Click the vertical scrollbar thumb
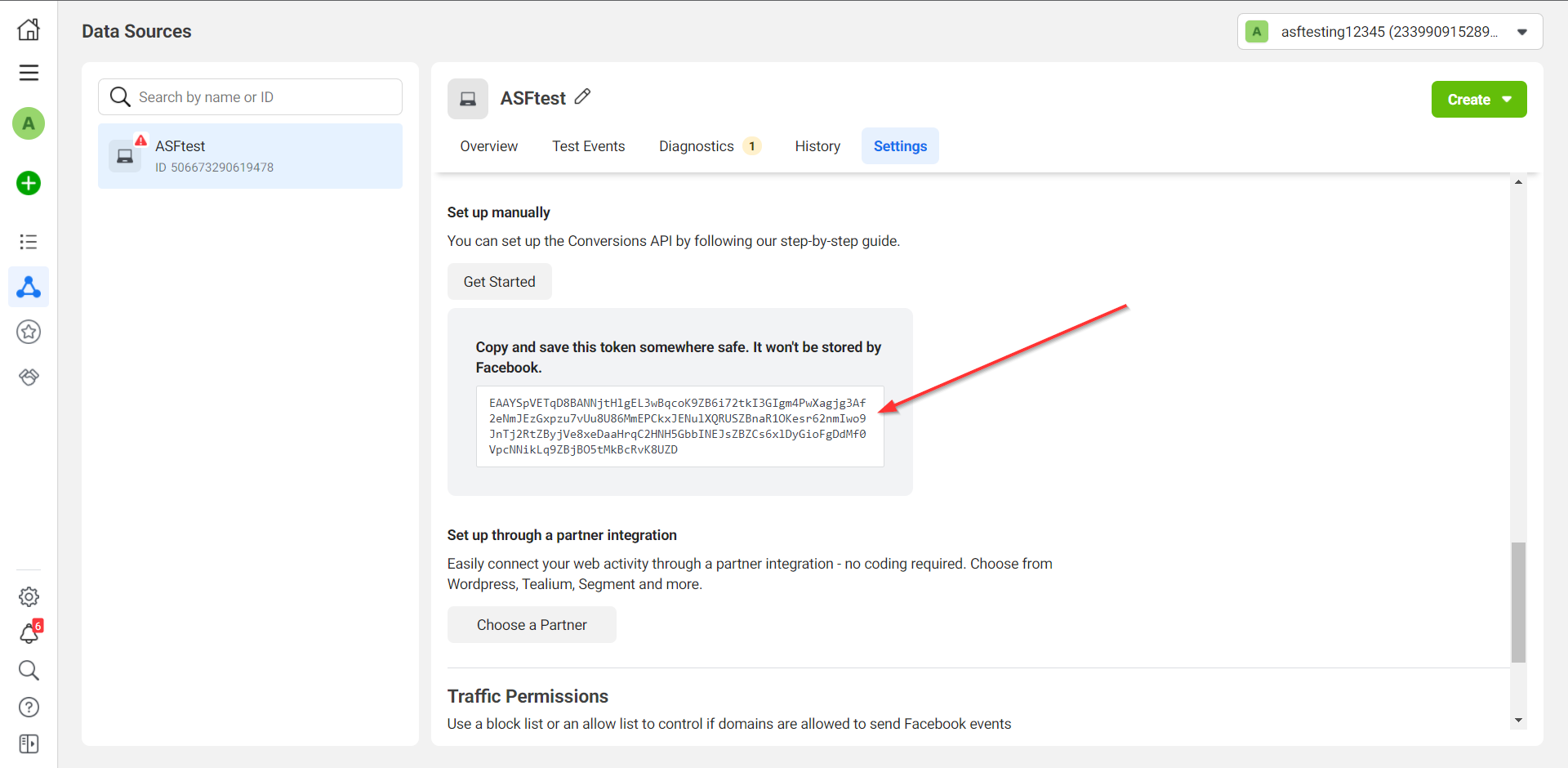 pos(1518,602)
